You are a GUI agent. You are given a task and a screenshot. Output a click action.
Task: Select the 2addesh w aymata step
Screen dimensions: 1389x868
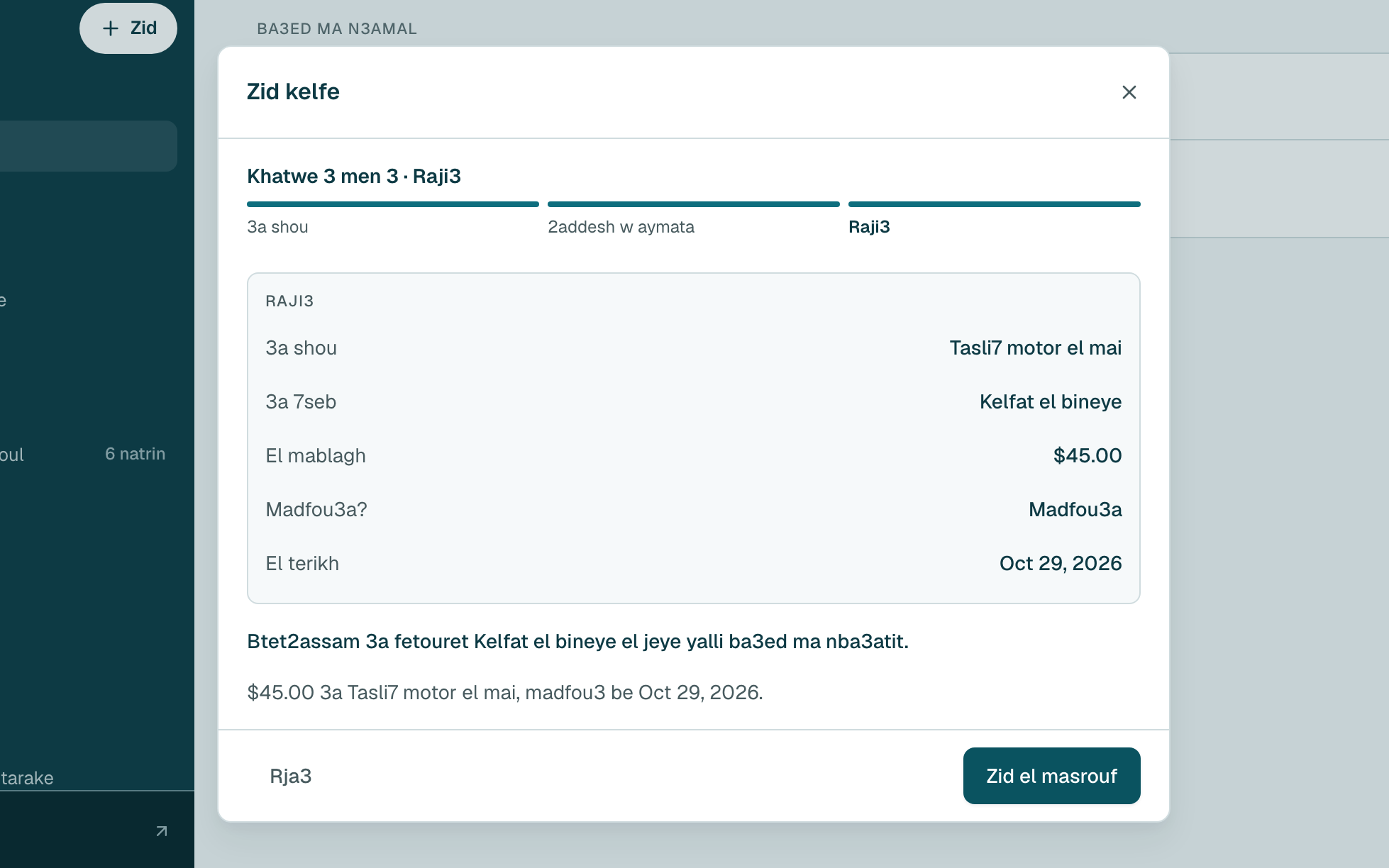click(x=621, y=227)
